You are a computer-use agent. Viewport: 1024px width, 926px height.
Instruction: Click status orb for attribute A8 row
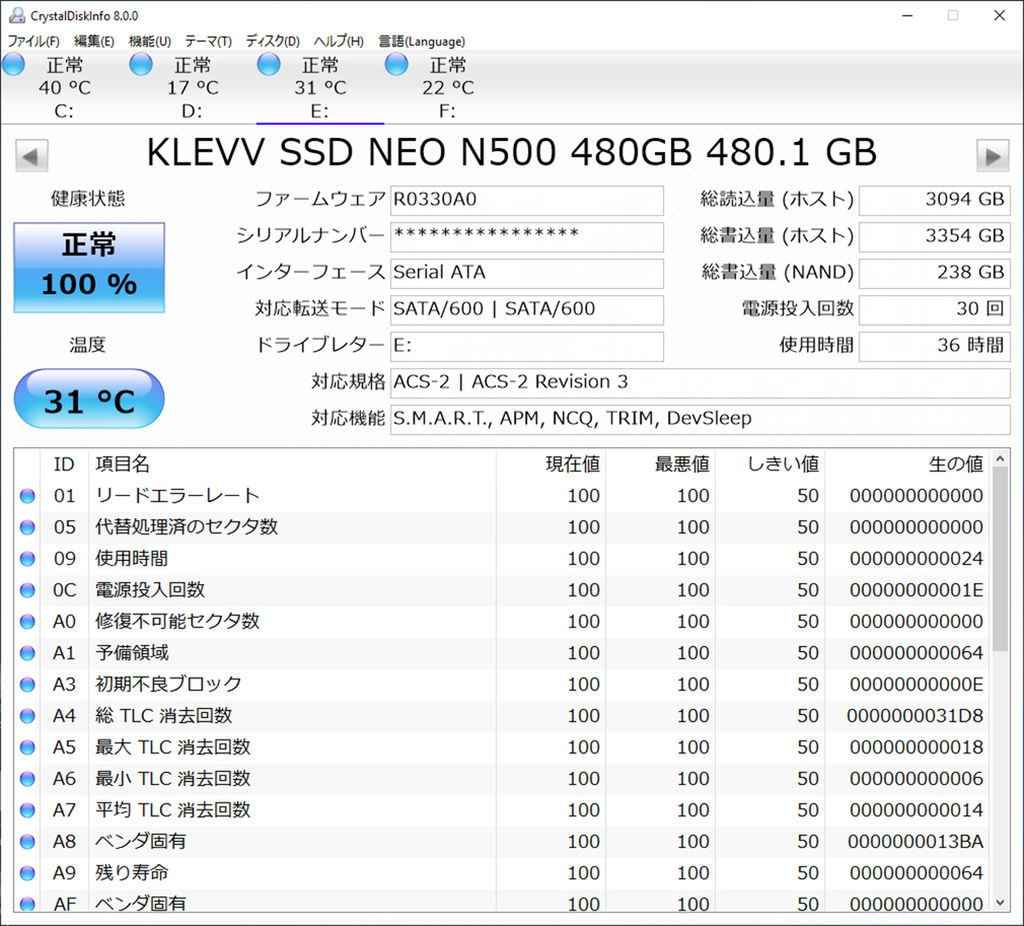[x=27, y=842]
